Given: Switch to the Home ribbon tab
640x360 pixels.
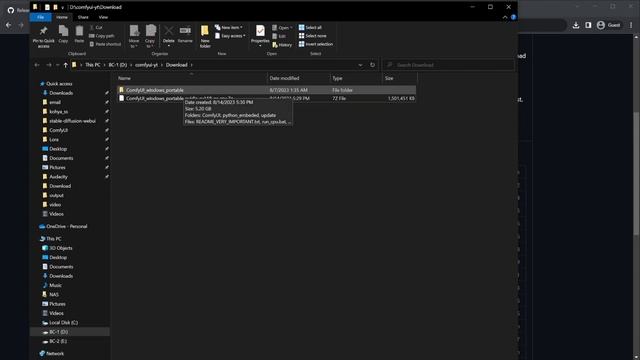Looking at the screenshot, I should (x=62, y=17).
